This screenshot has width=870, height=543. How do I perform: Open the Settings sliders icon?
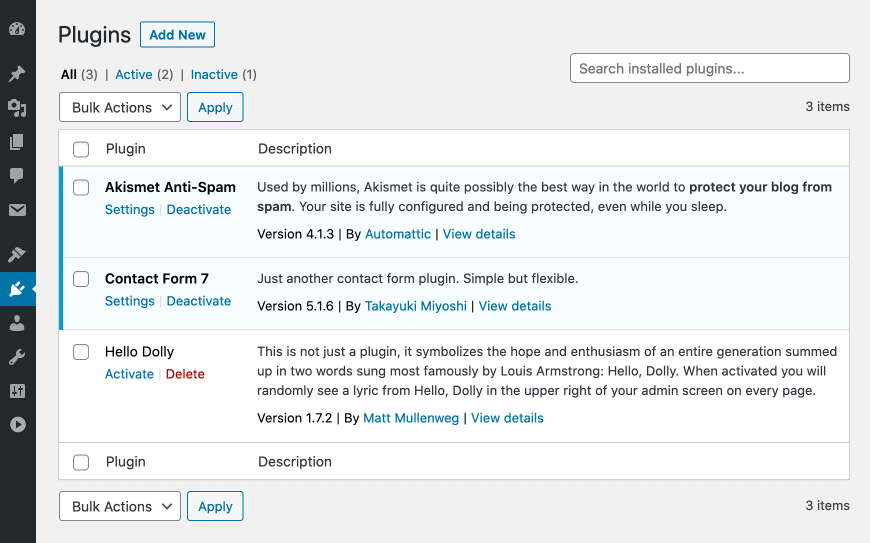(17, 391)
